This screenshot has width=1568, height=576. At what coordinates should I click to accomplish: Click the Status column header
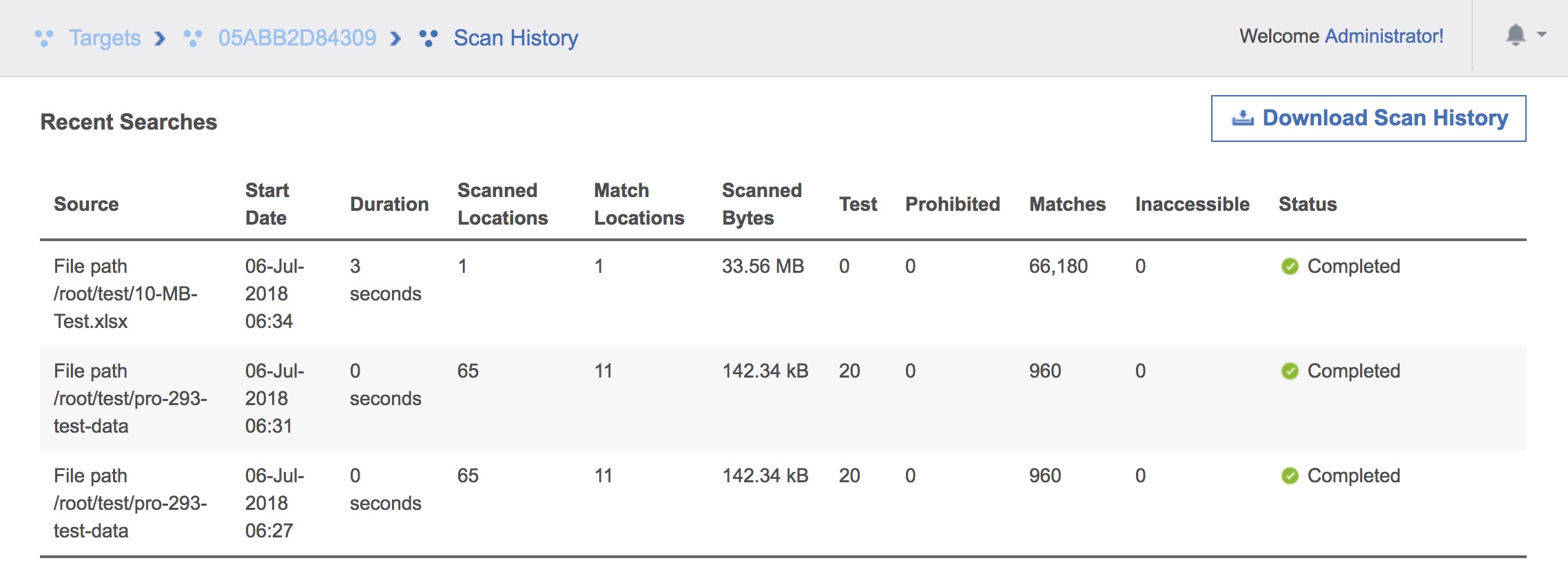point(1307,205)
